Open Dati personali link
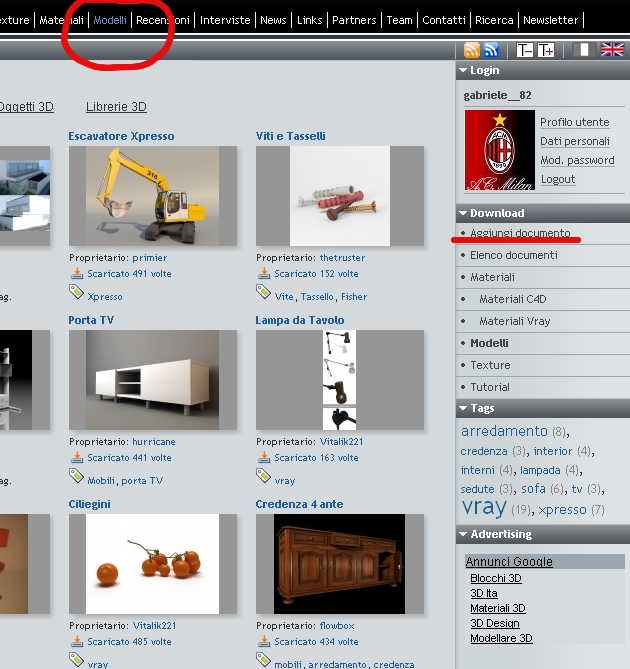Image resolution: width=630 pixels, height=669 pixels. click(575, 141)
